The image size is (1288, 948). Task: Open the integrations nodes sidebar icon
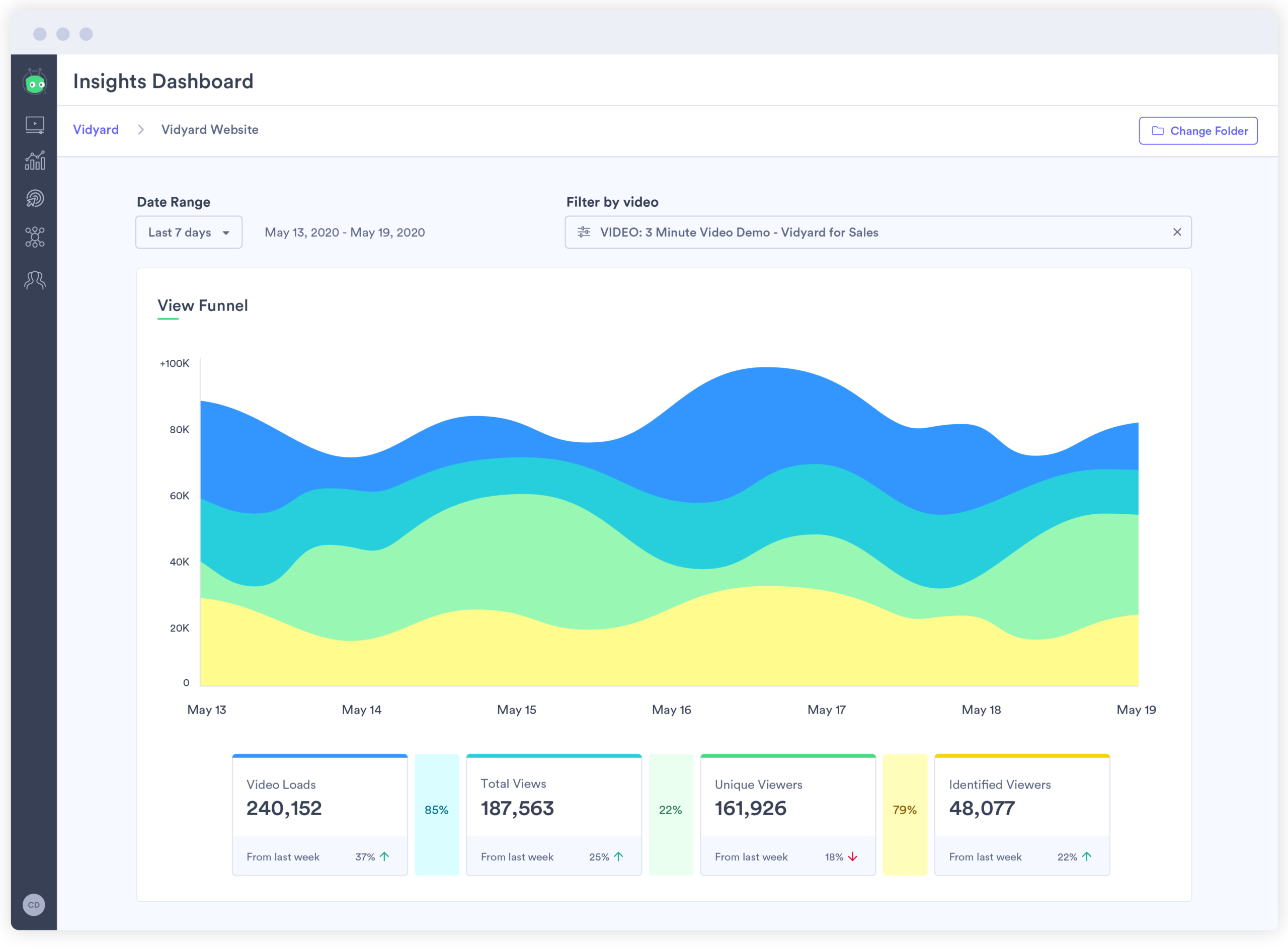(x=35, y=237)
